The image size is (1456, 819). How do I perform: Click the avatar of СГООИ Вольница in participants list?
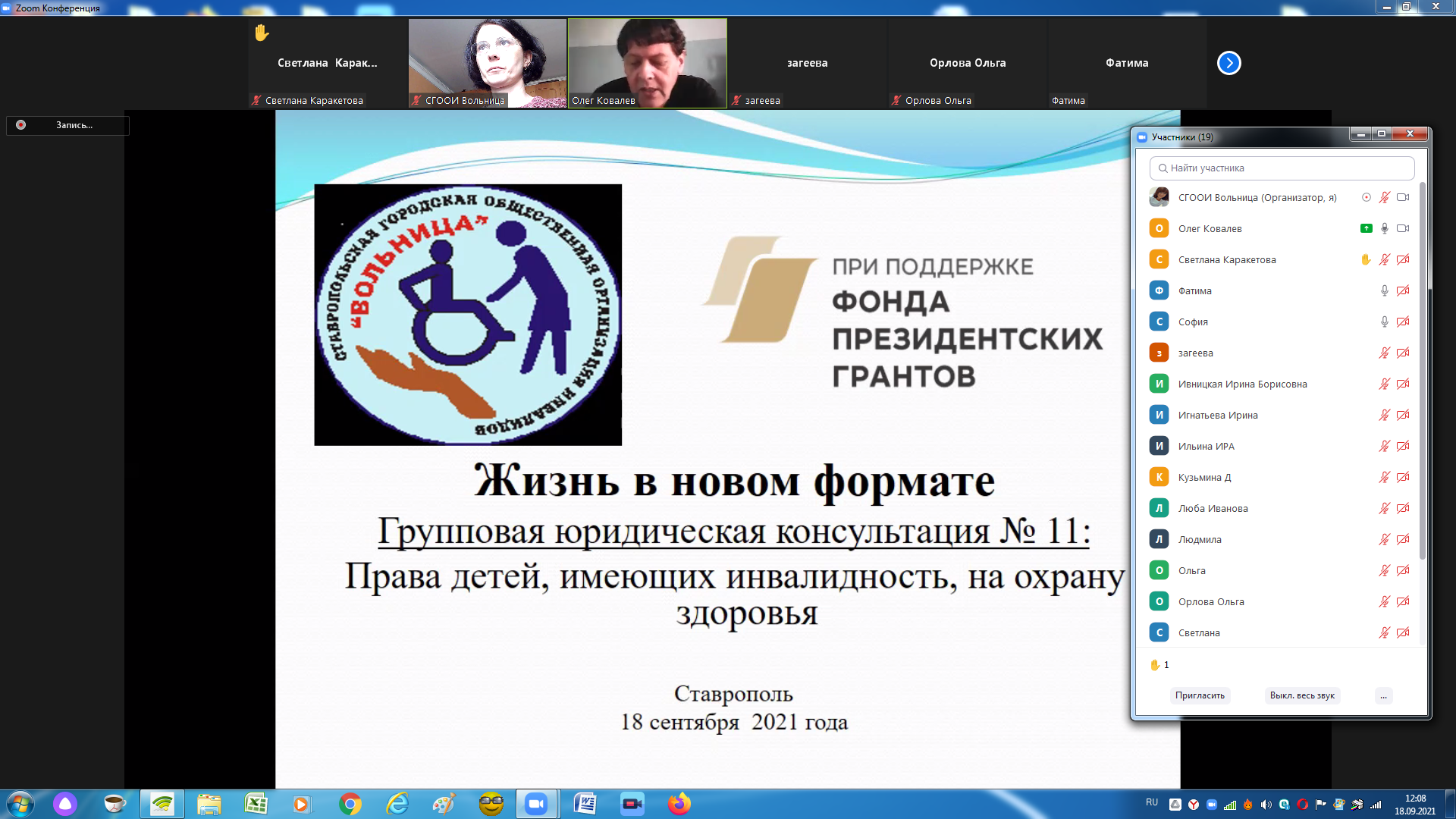(1159, 197)
